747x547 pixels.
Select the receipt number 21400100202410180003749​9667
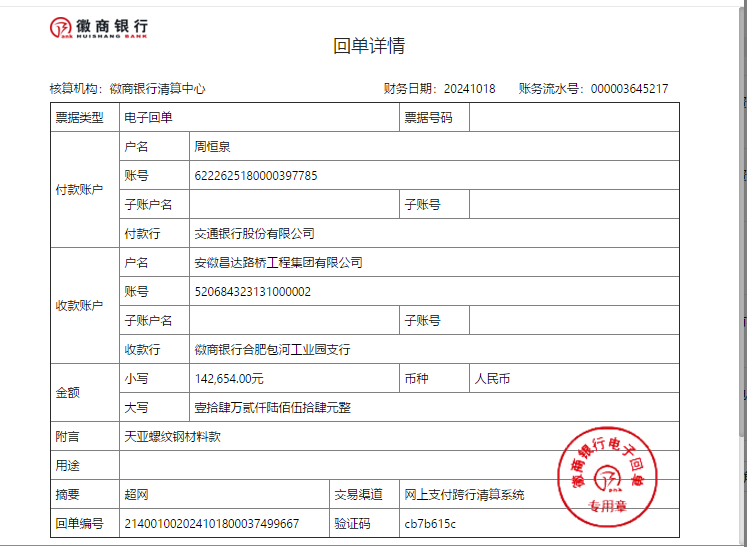tap(211, 523)
